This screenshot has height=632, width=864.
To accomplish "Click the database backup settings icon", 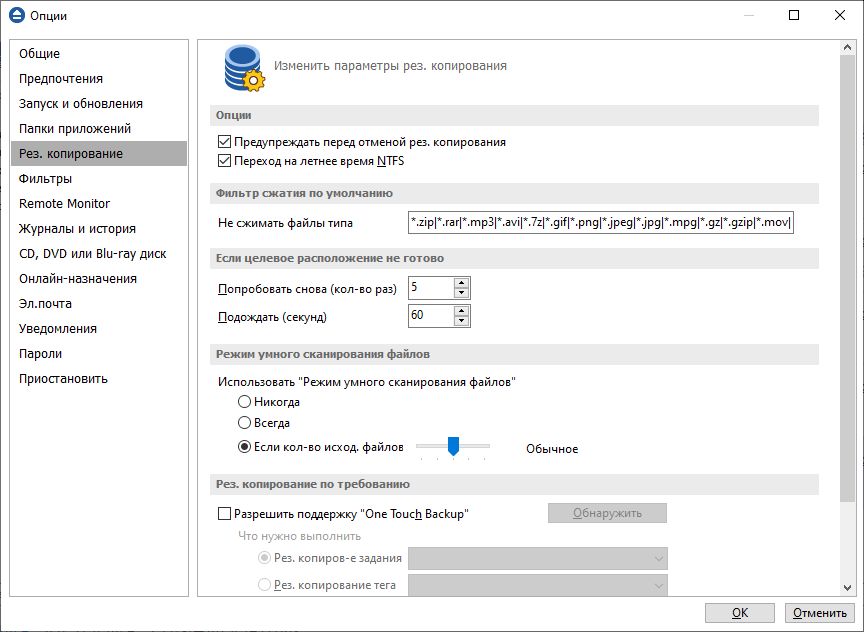I will point(242,67).
